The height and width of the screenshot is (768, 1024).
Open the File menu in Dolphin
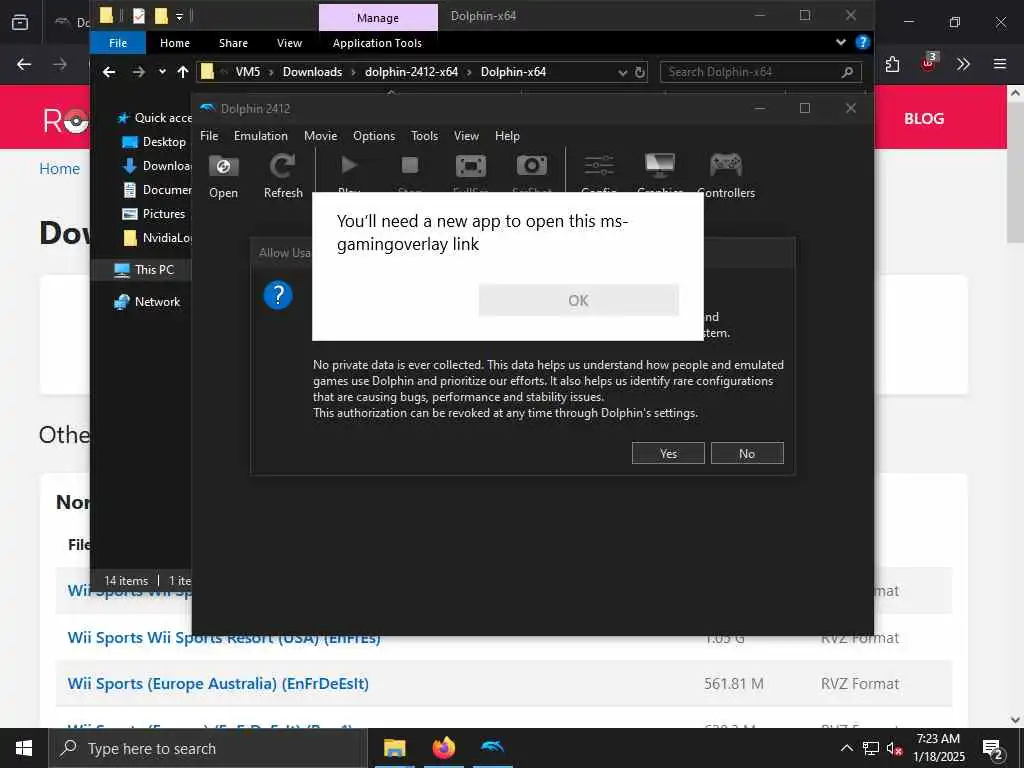coord(209,136)
